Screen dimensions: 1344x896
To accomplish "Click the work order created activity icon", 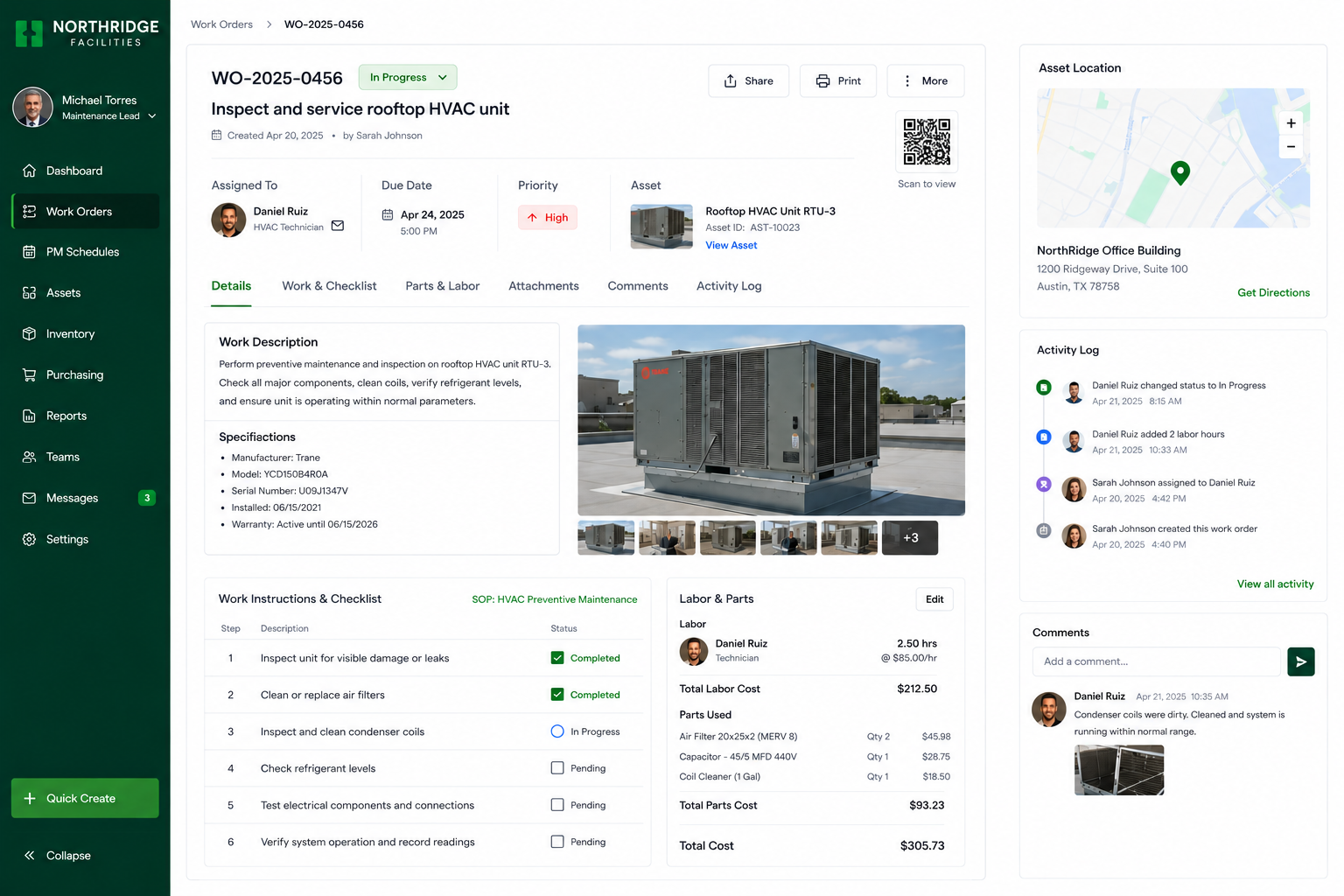I will [x=1043, y=530].
